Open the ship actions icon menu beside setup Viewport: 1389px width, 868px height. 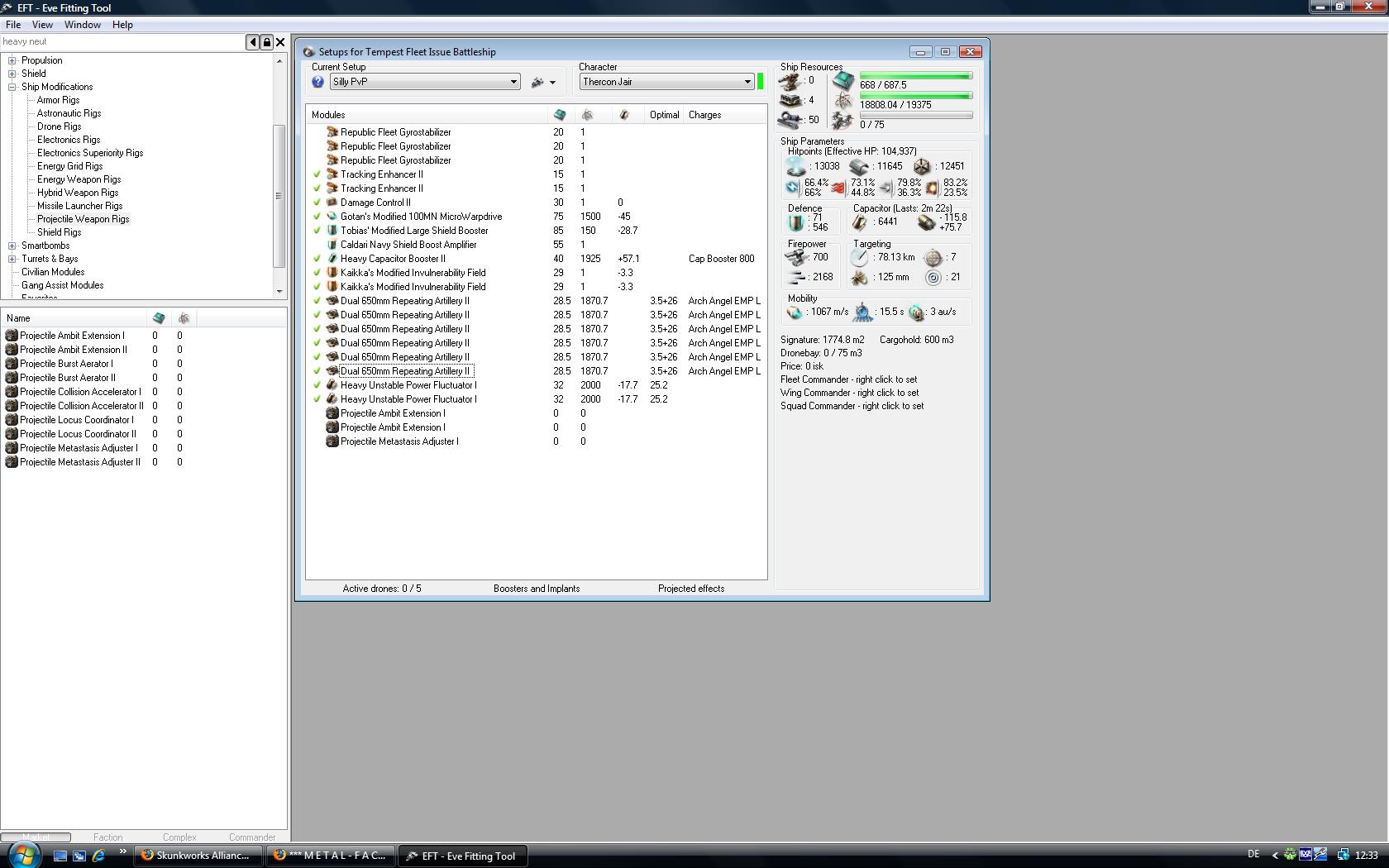(x=543, y=82)
